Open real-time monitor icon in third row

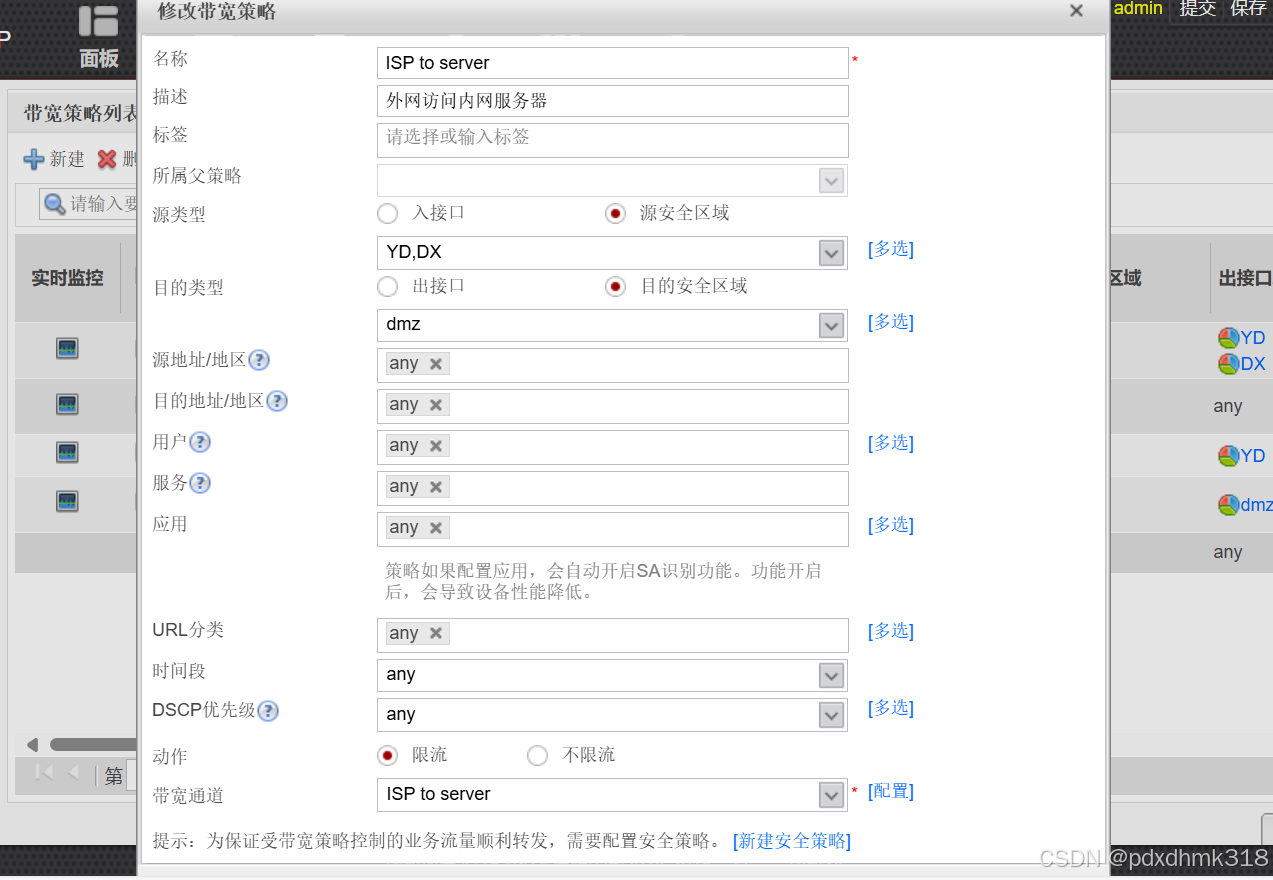coord(67,452)
